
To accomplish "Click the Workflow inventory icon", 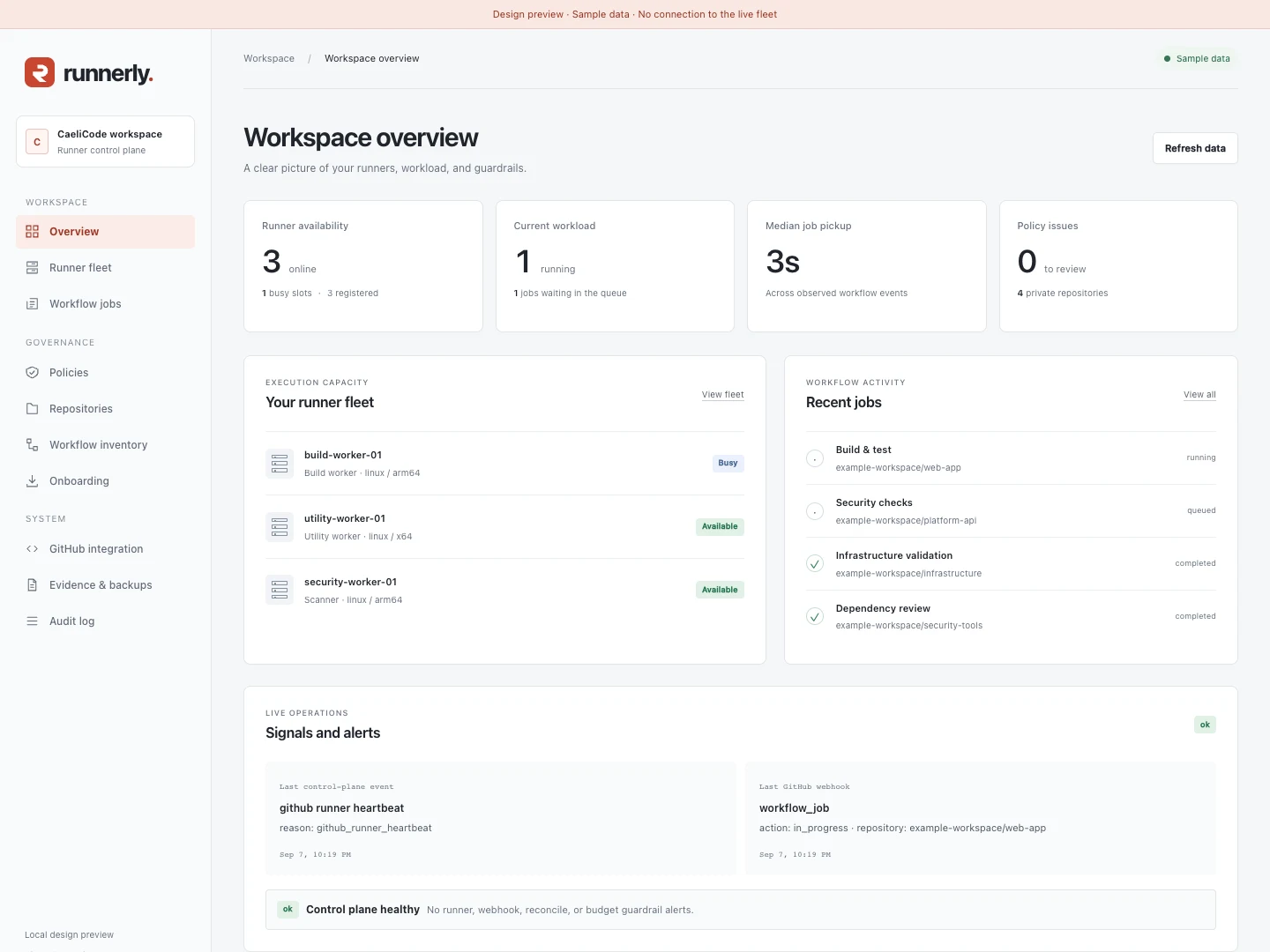I will coord(33,445).
